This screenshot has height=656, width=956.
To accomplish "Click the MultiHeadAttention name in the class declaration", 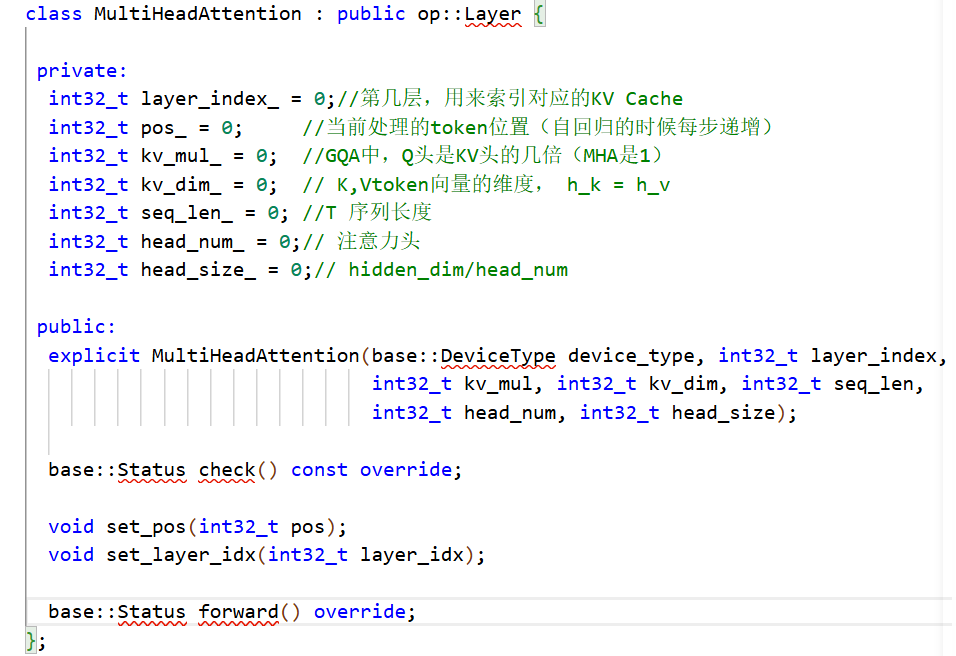I will (198, 13).
